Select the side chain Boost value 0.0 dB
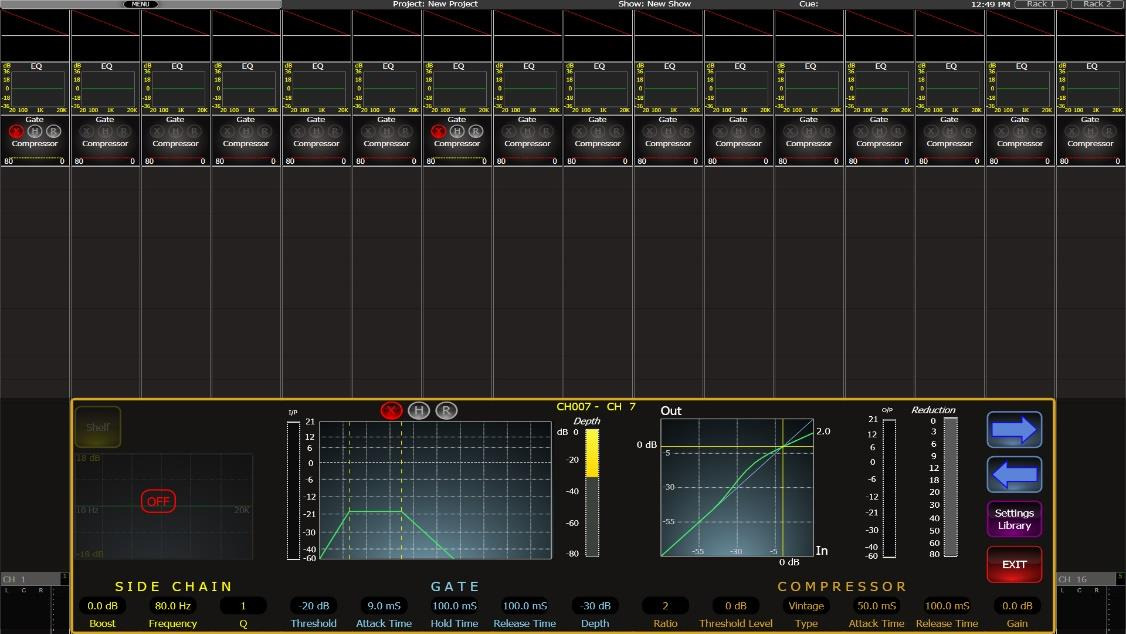Image resolution: width=1126 pixels, height=634 pixels. (x=103, y=606)
